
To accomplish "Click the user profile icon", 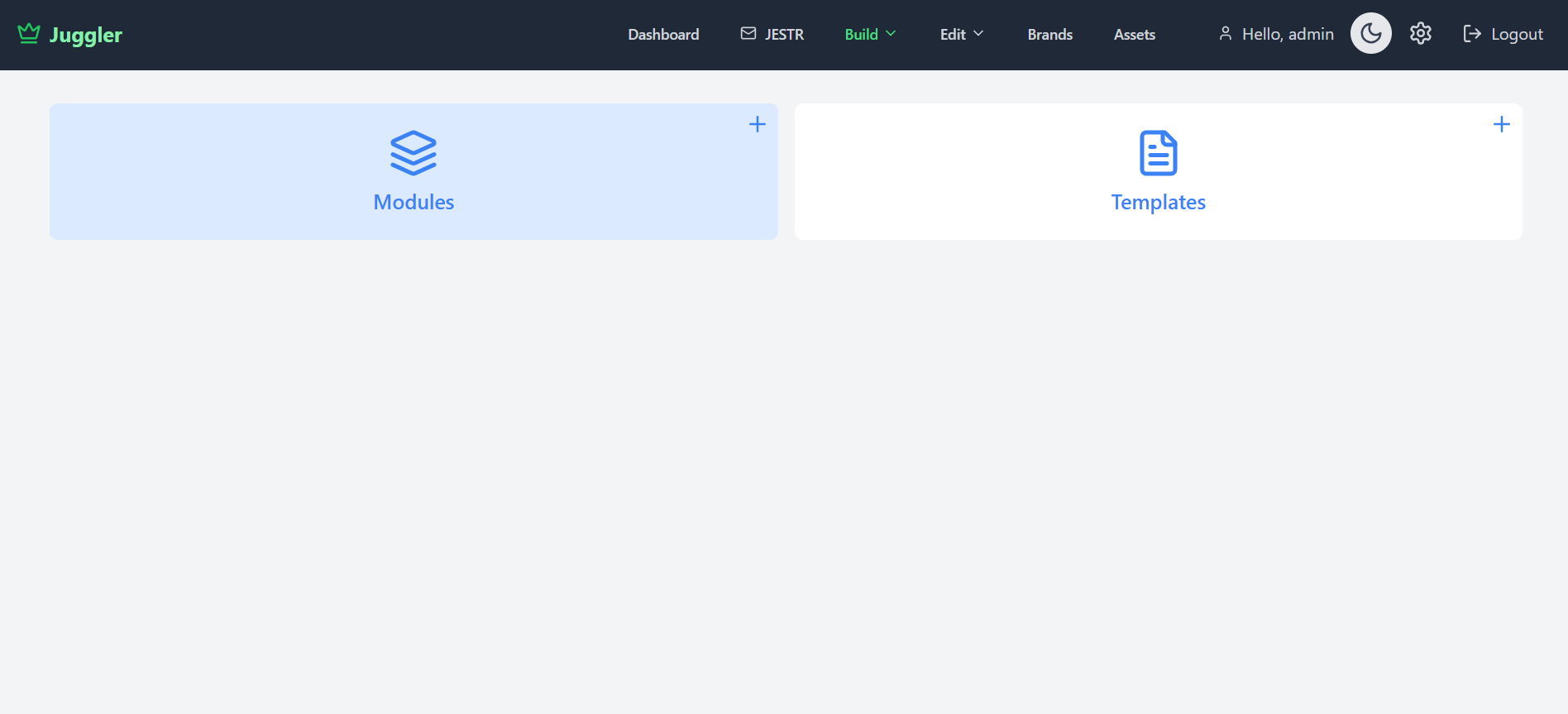I will [x=1226, y=33].
